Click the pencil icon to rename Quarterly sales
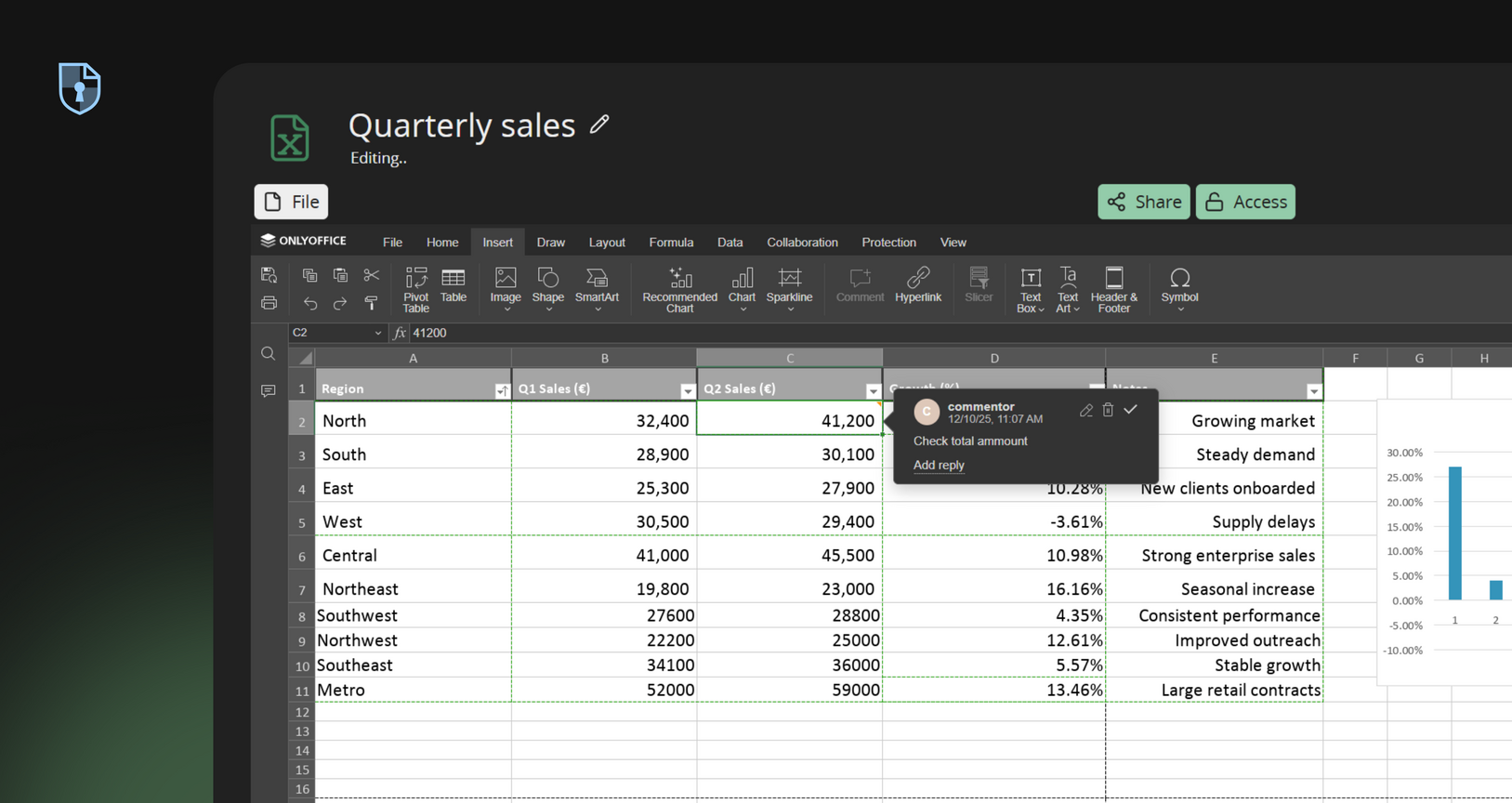 599,125
